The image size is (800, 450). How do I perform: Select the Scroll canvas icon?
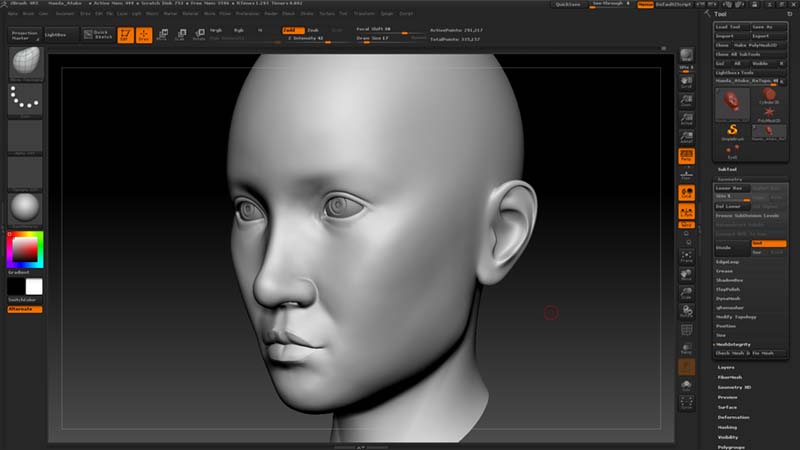pyautogui.click(x=686, y=82)
